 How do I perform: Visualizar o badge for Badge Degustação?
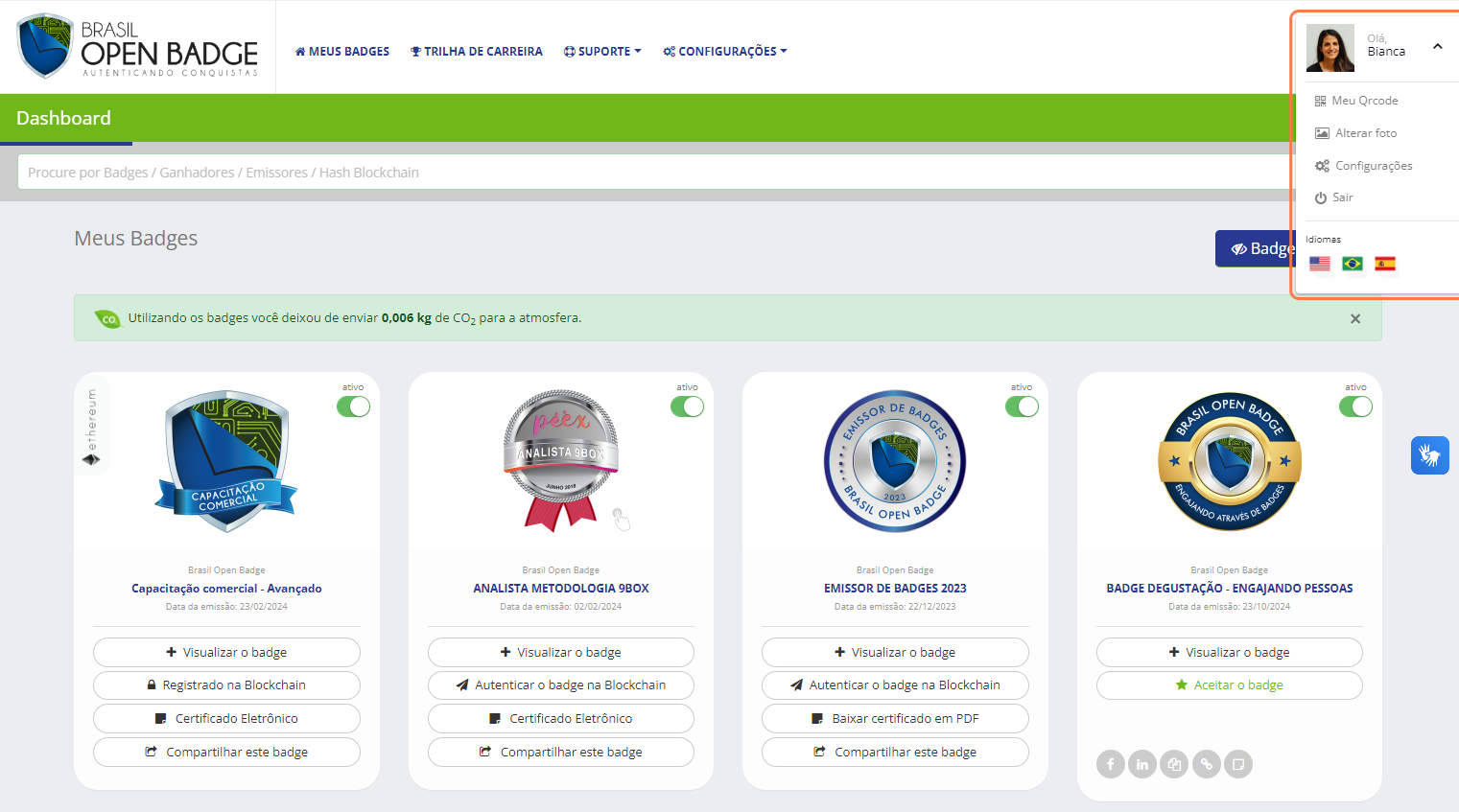coord(1229,652)
